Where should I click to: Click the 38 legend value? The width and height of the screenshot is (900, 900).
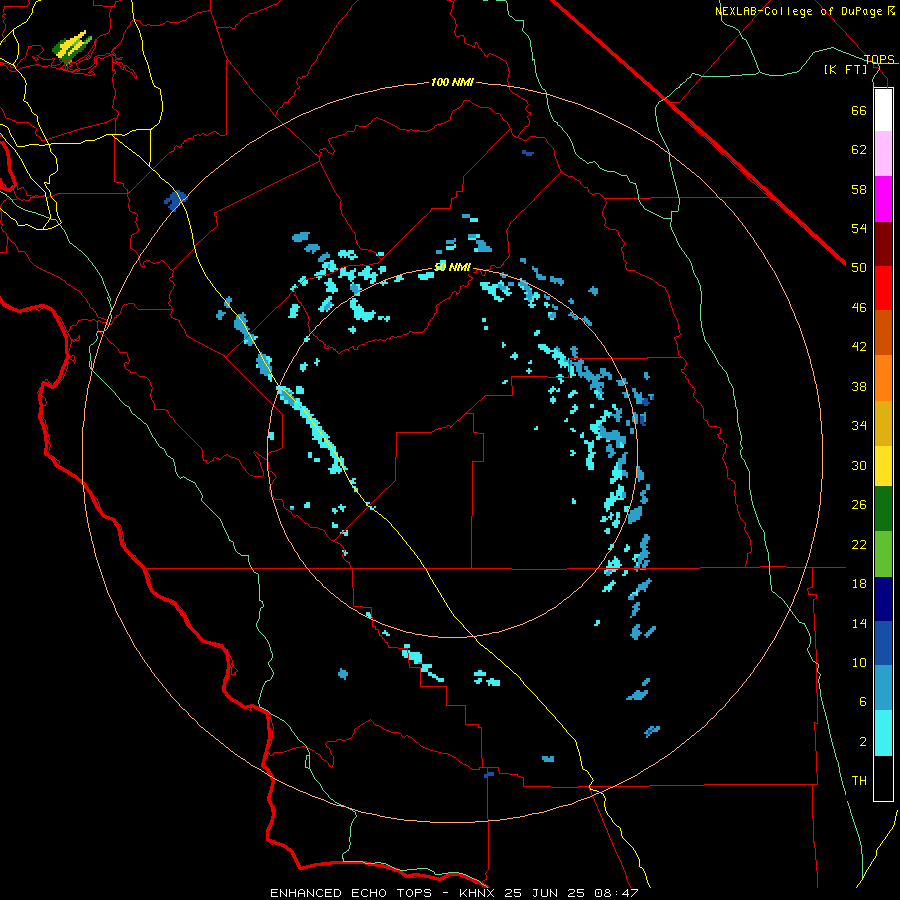pyautogui.click(x=859, y=386)
